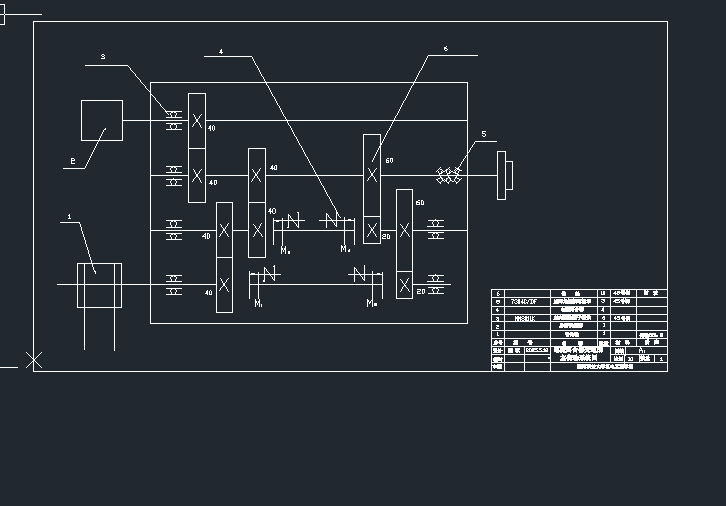Select the output flange at the shaft's right end

click(505, 175)
